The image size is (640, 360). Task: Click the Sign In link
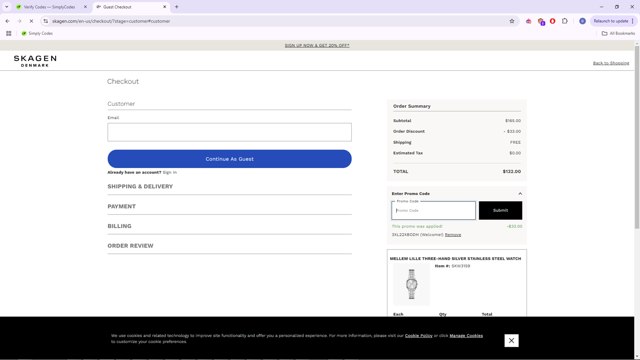[169, 173]
